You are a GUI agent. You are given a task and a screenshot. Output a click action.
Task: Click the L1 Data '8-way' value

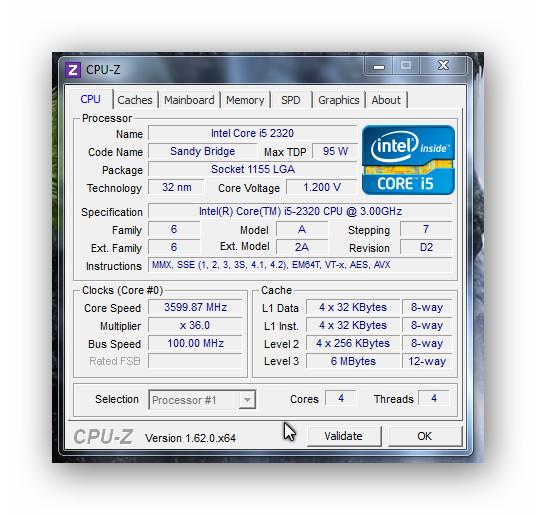pyautogui.click(x=427, y=307)
